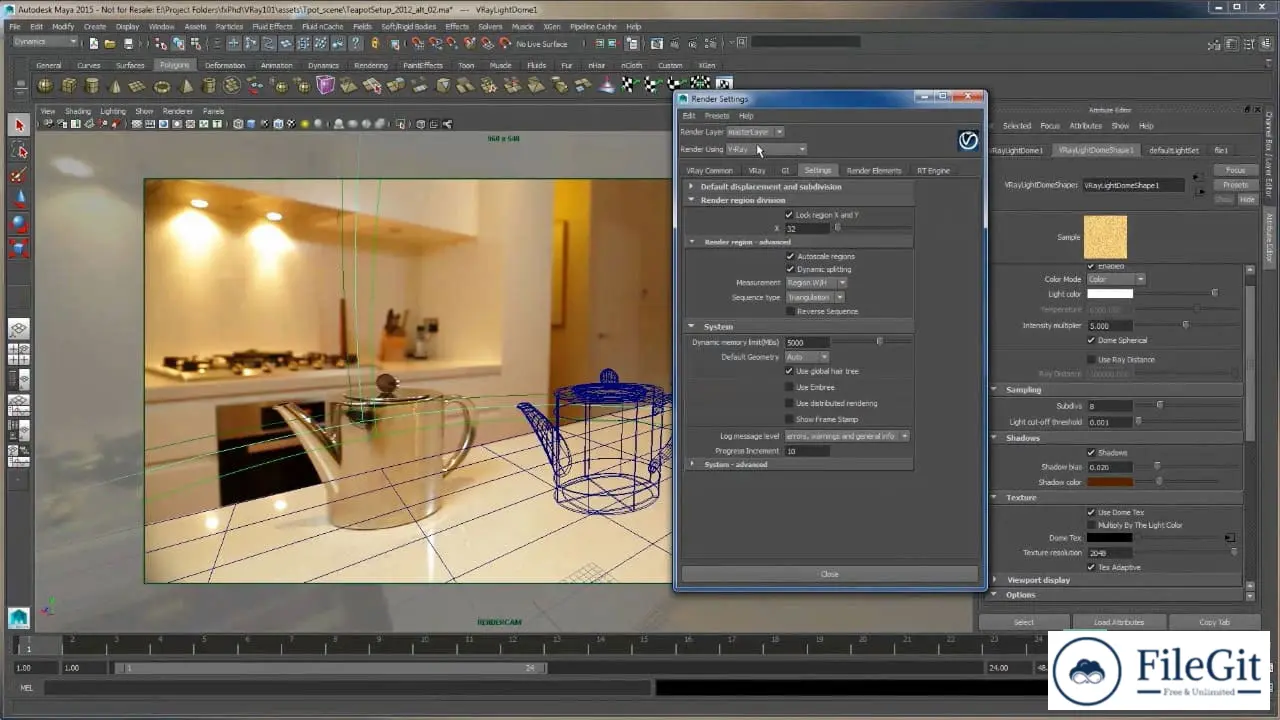Image resolution: width=1280 pixels, height=720 pixels.
Task: Click the polygon plane shelf icon
Action: point(139,86)
